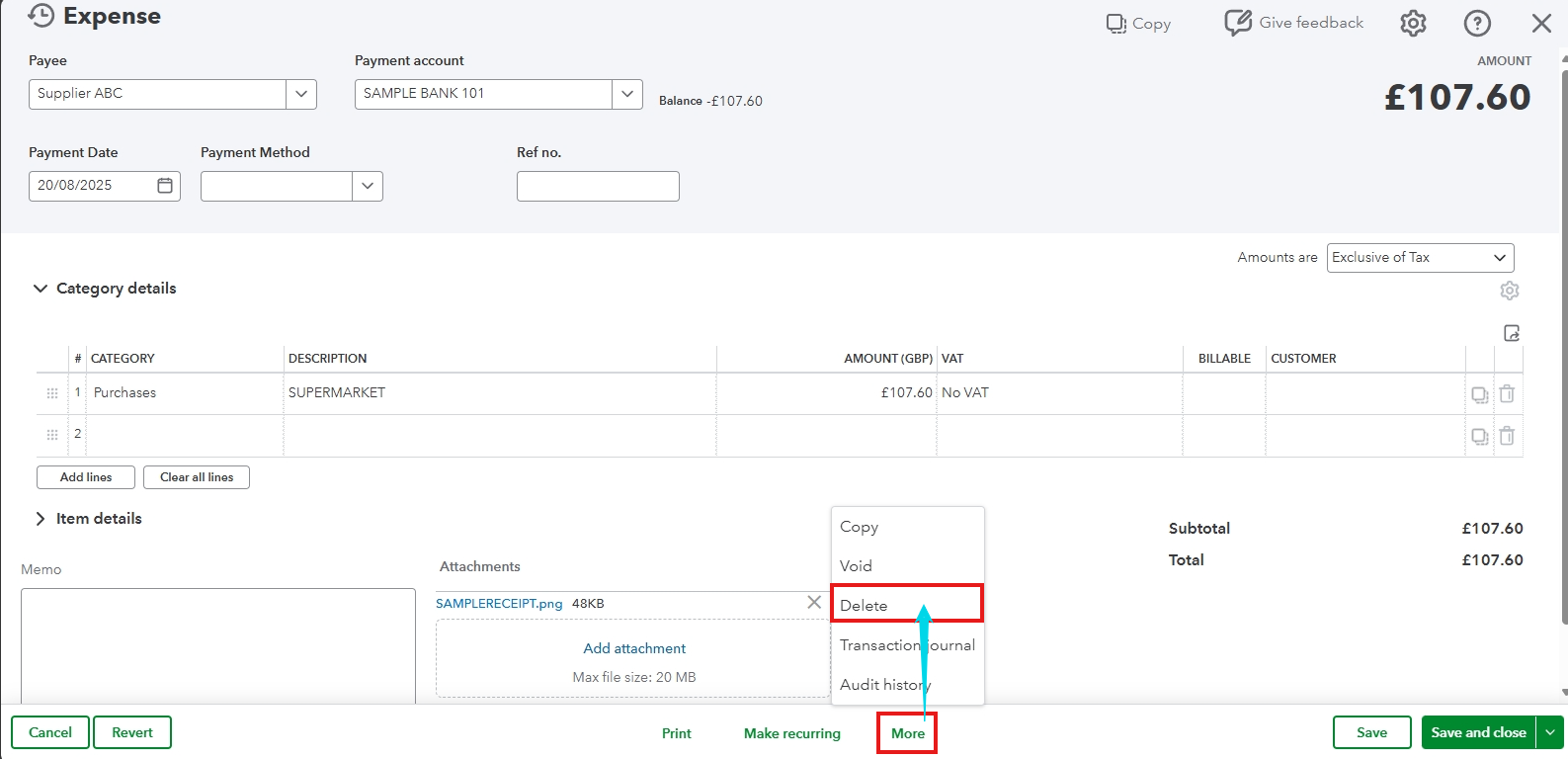Open the Payment Date calendar picker
The image size is (1568, 759).
(x=165, y=186)
